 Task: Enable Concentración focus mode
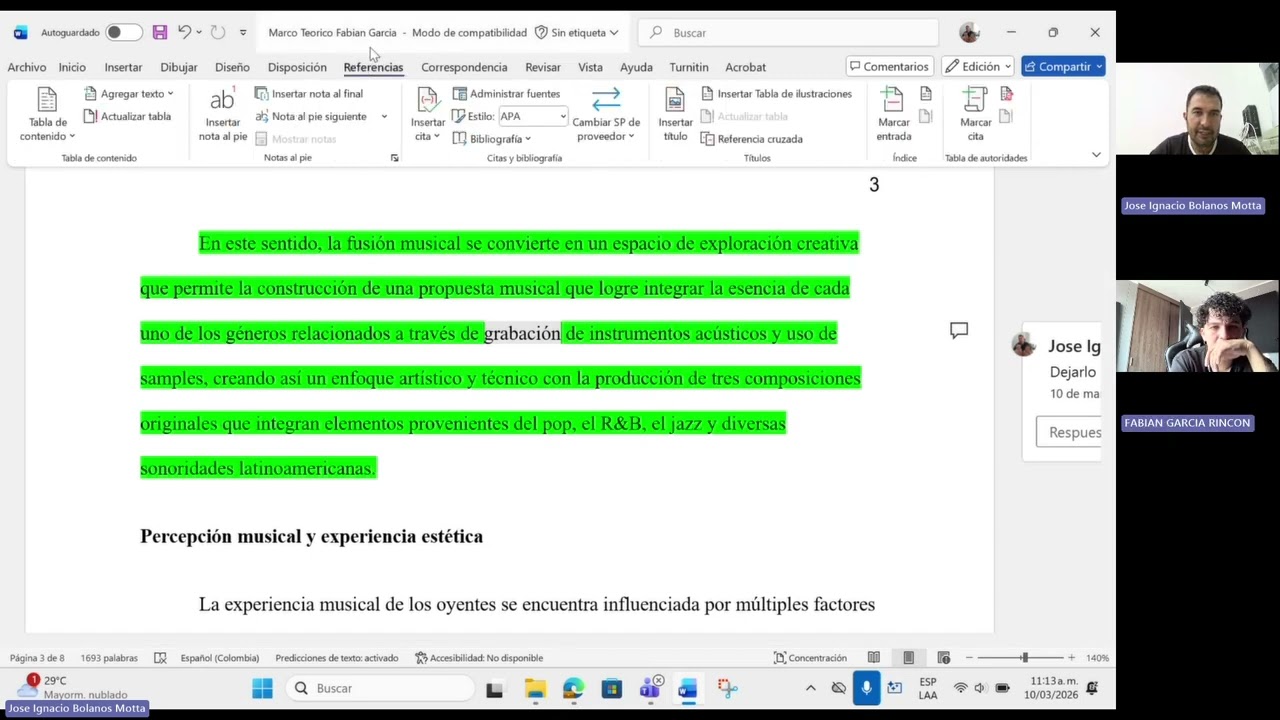(810, 658)
